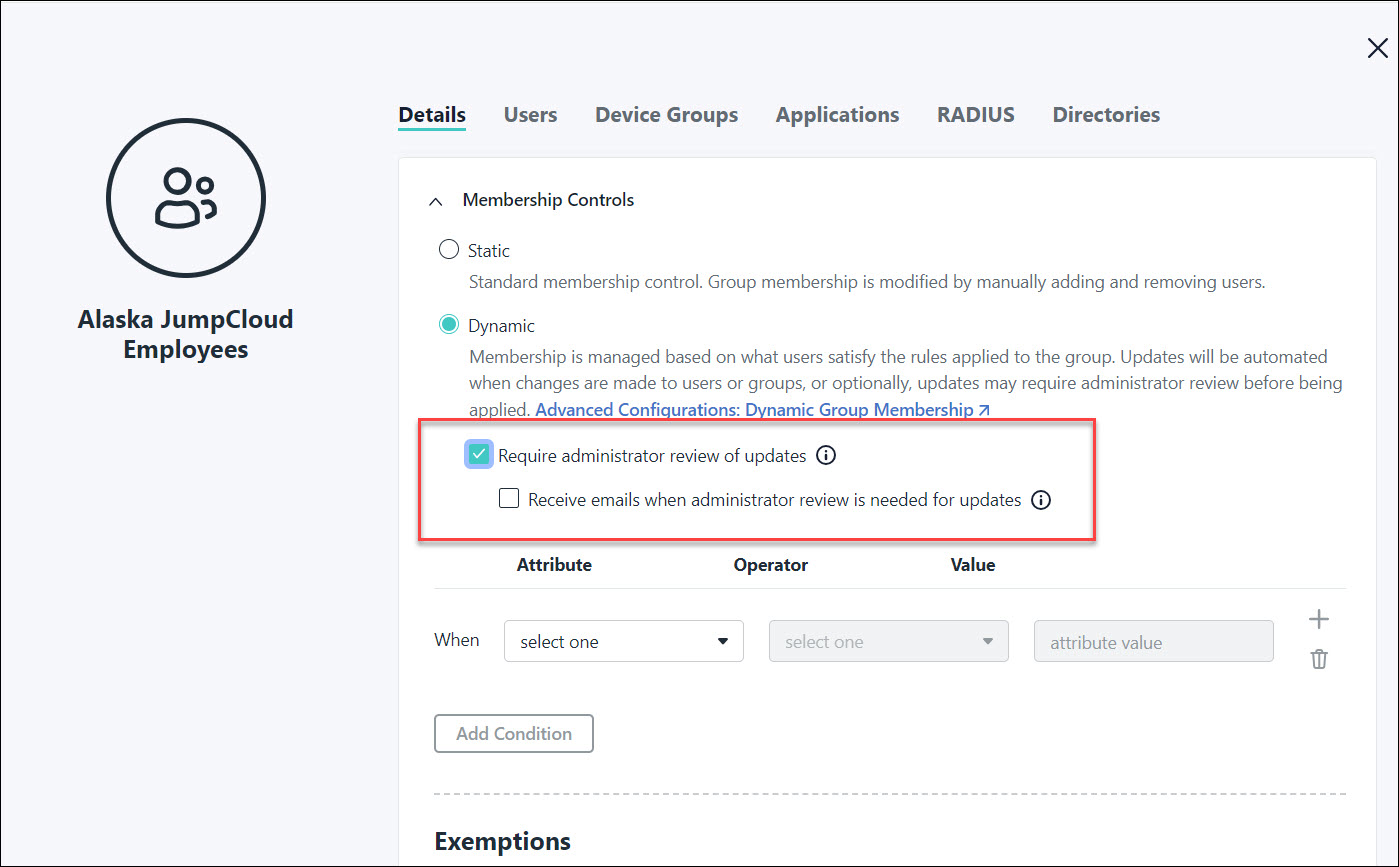Screen dimensions: 1399x867
Task: Delete the condition row via trash icon
Action: pos(1318,658)
